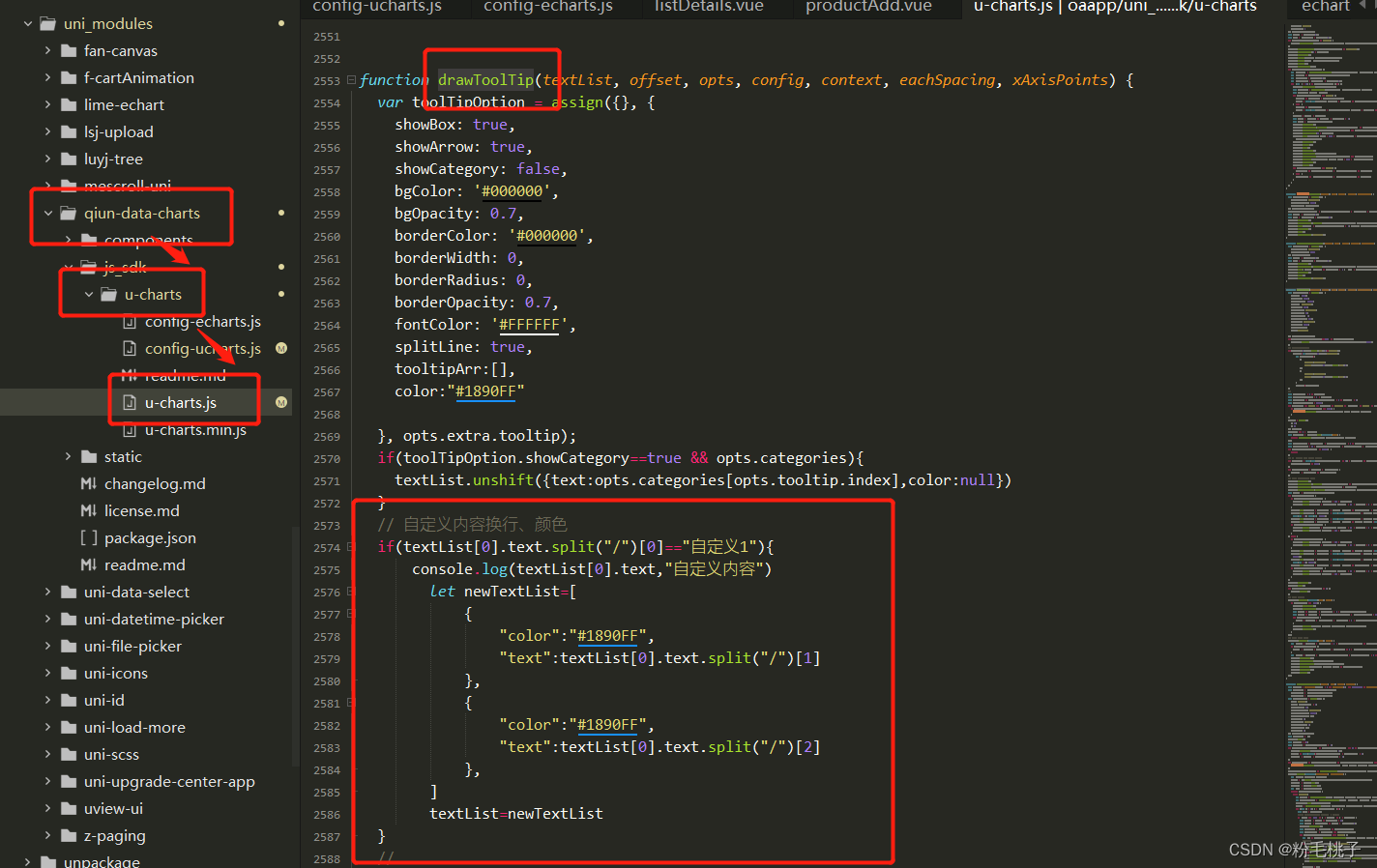Open package.json in the file tree
The width and height of the screenshot is (1377, 868).
pyautogui.click(x=150, y=537)
